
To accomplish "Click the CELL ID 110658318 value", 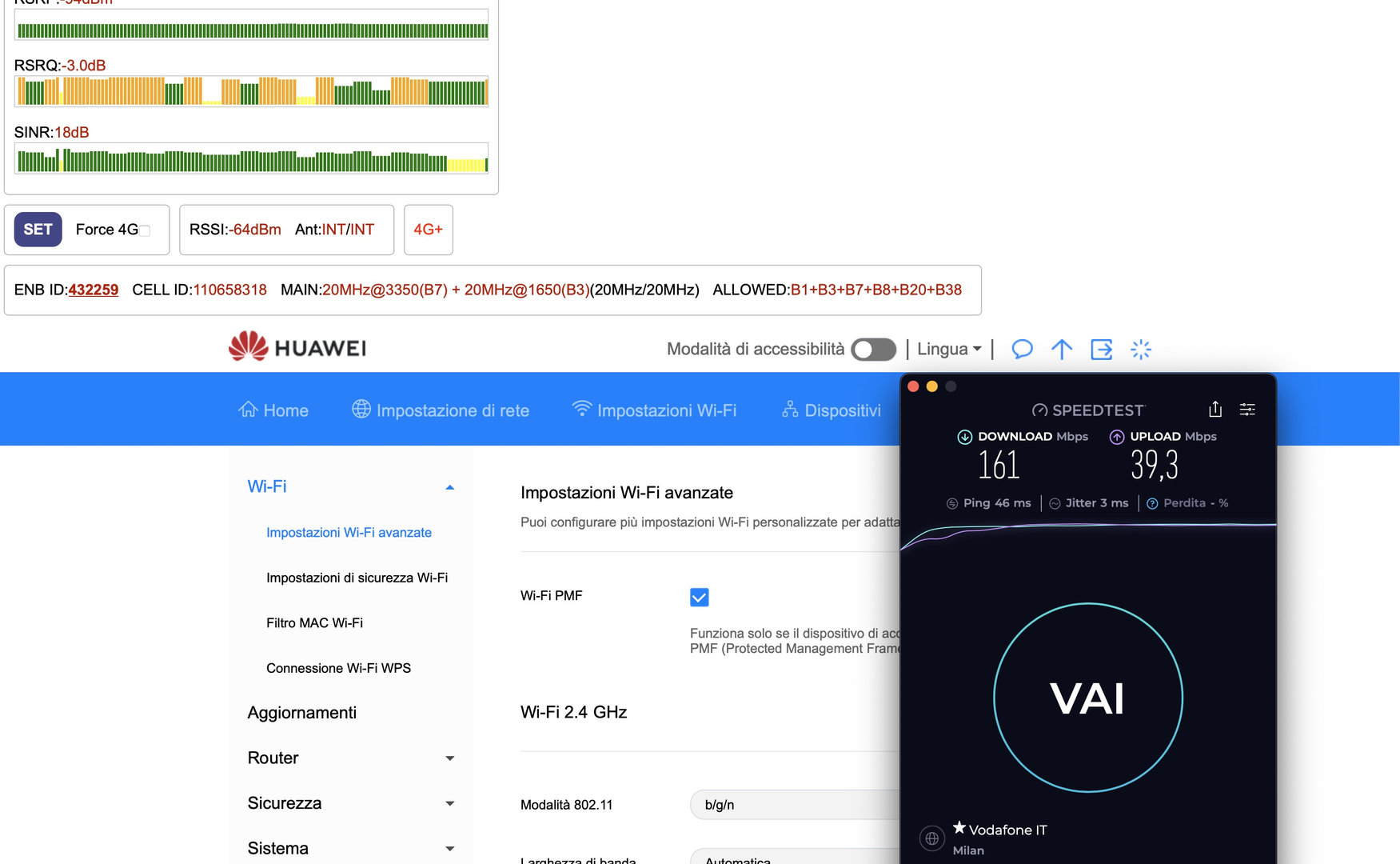I will coord(230,290).
